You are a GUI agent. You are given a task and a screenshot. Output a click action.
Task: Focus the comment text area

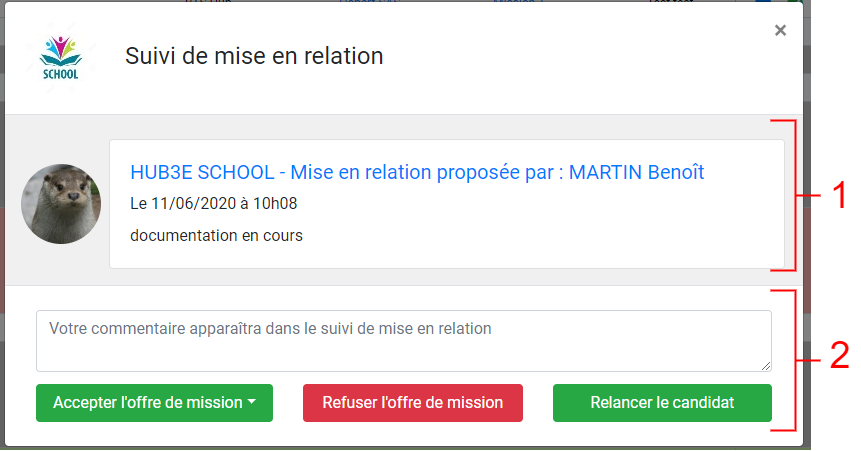point(404,341)
